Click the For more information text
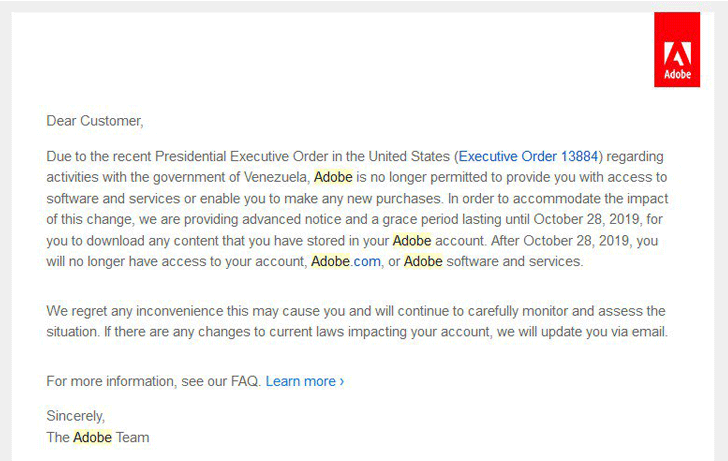The height and width of the screenshot is (461, 728). [x=111, y=381]
